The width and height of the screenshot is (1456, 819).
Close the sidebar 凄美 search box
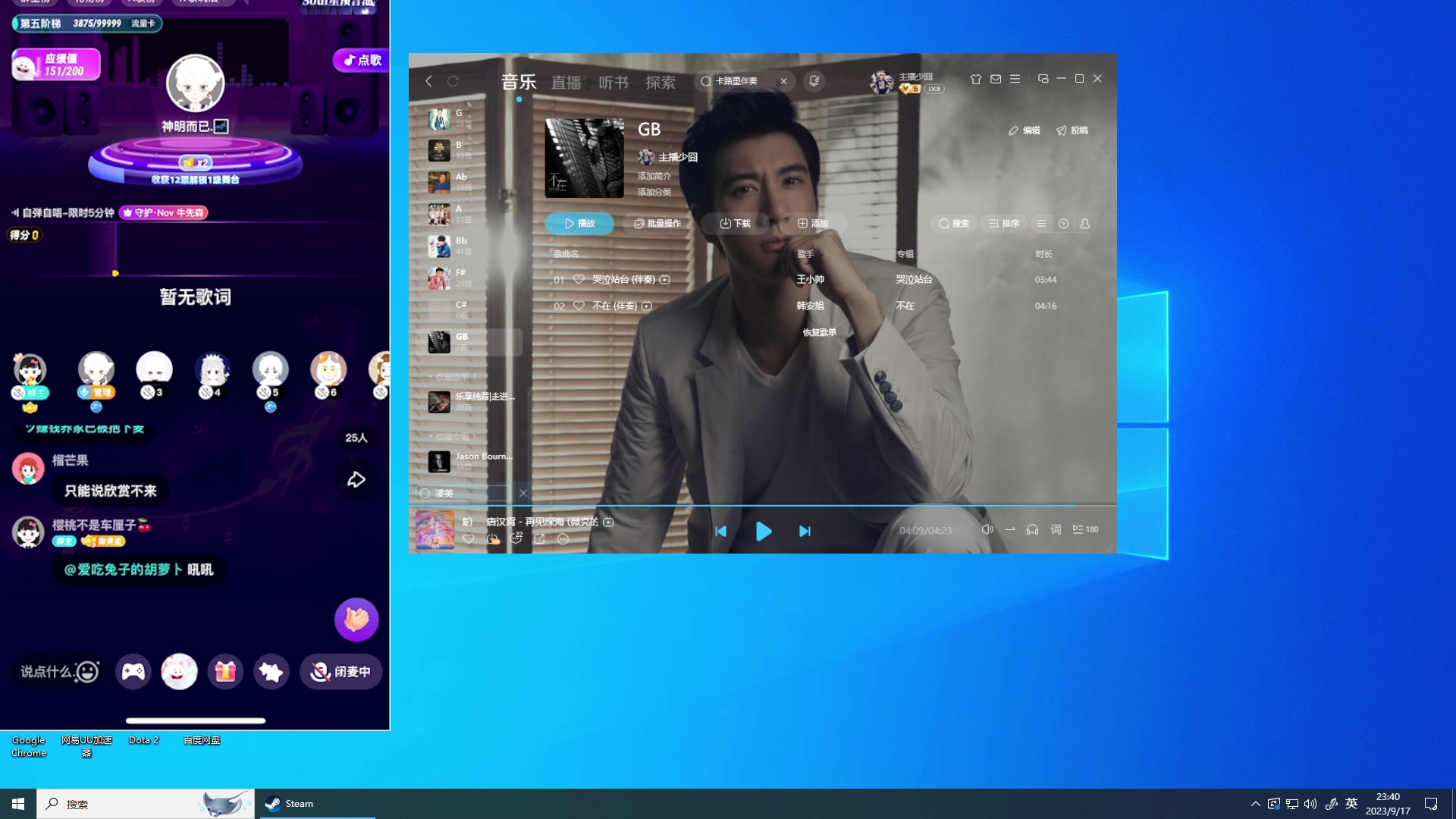523,494
